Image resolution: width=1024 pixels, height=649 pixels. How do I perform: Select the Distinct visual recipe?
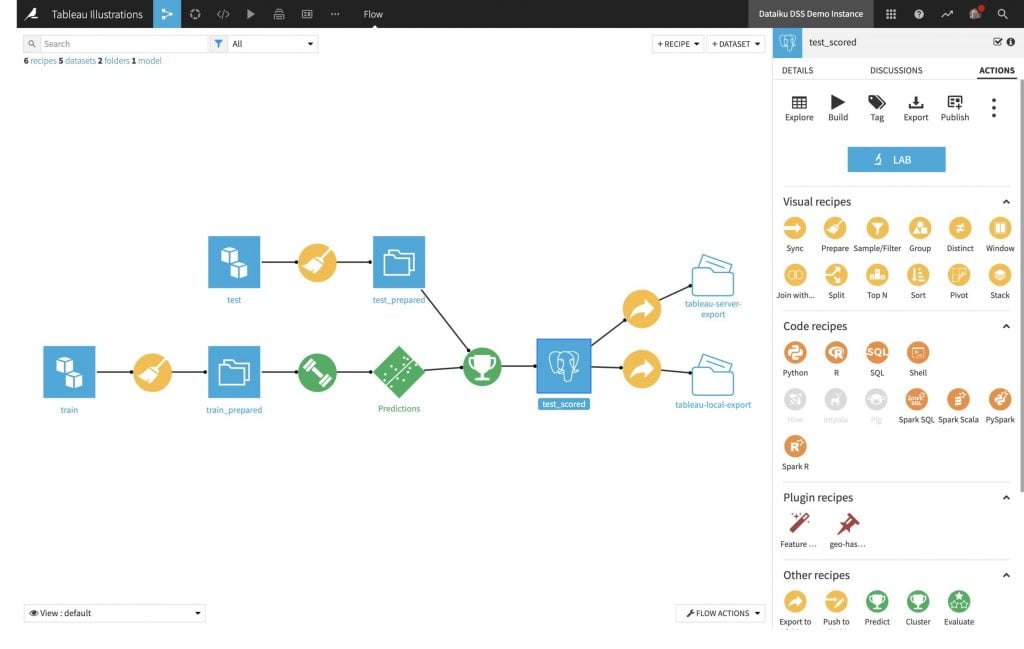(960, 229)
